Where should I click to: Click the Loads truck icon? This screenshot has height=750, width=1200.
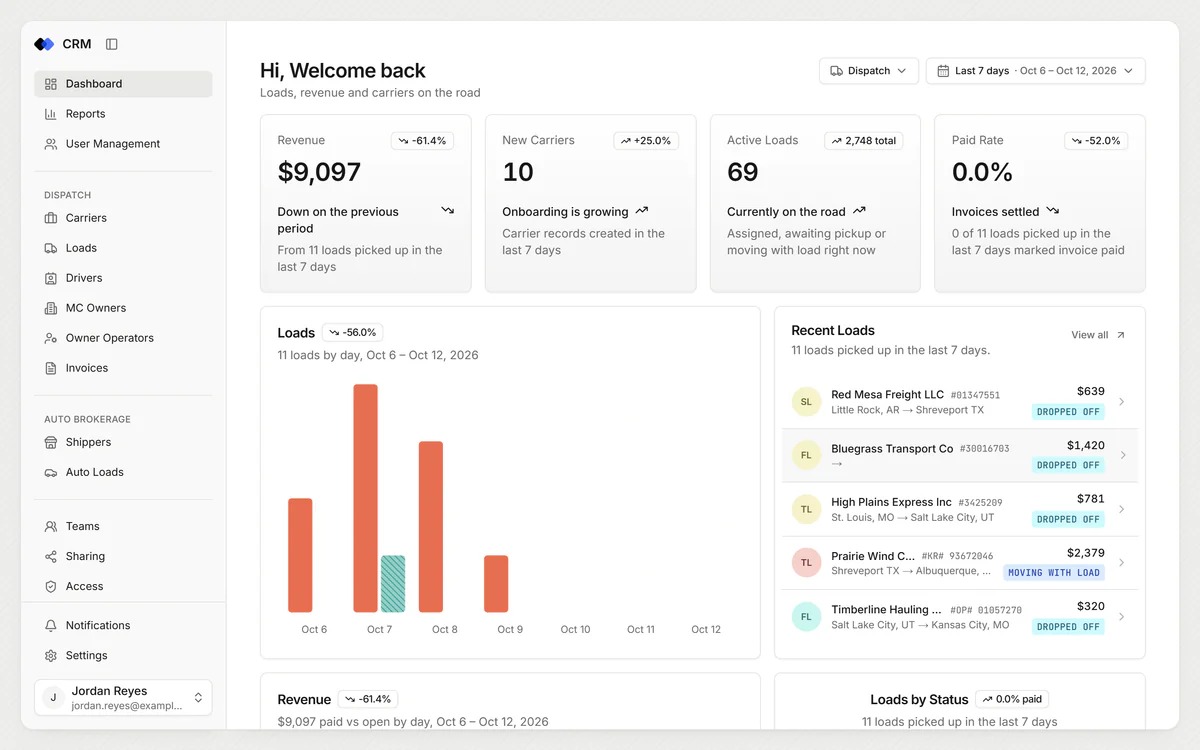(x=51, y=248)
